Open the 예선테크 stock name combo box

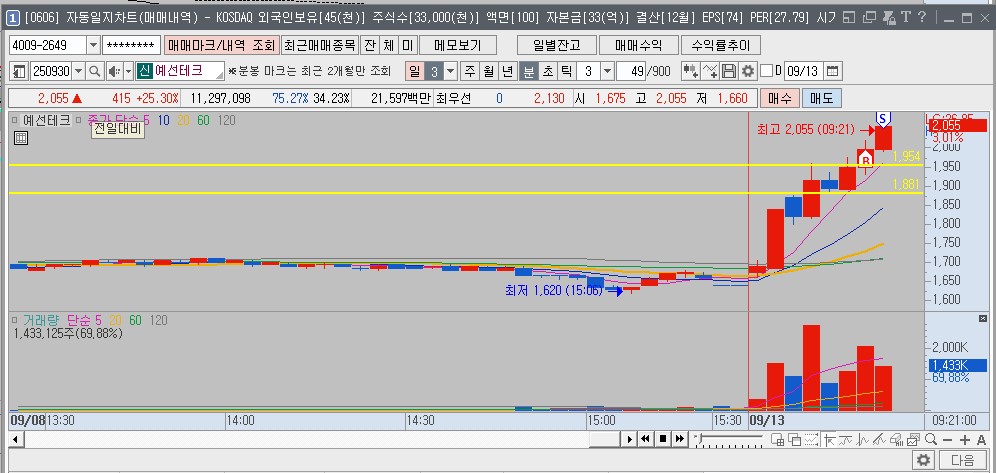(180, 71)
